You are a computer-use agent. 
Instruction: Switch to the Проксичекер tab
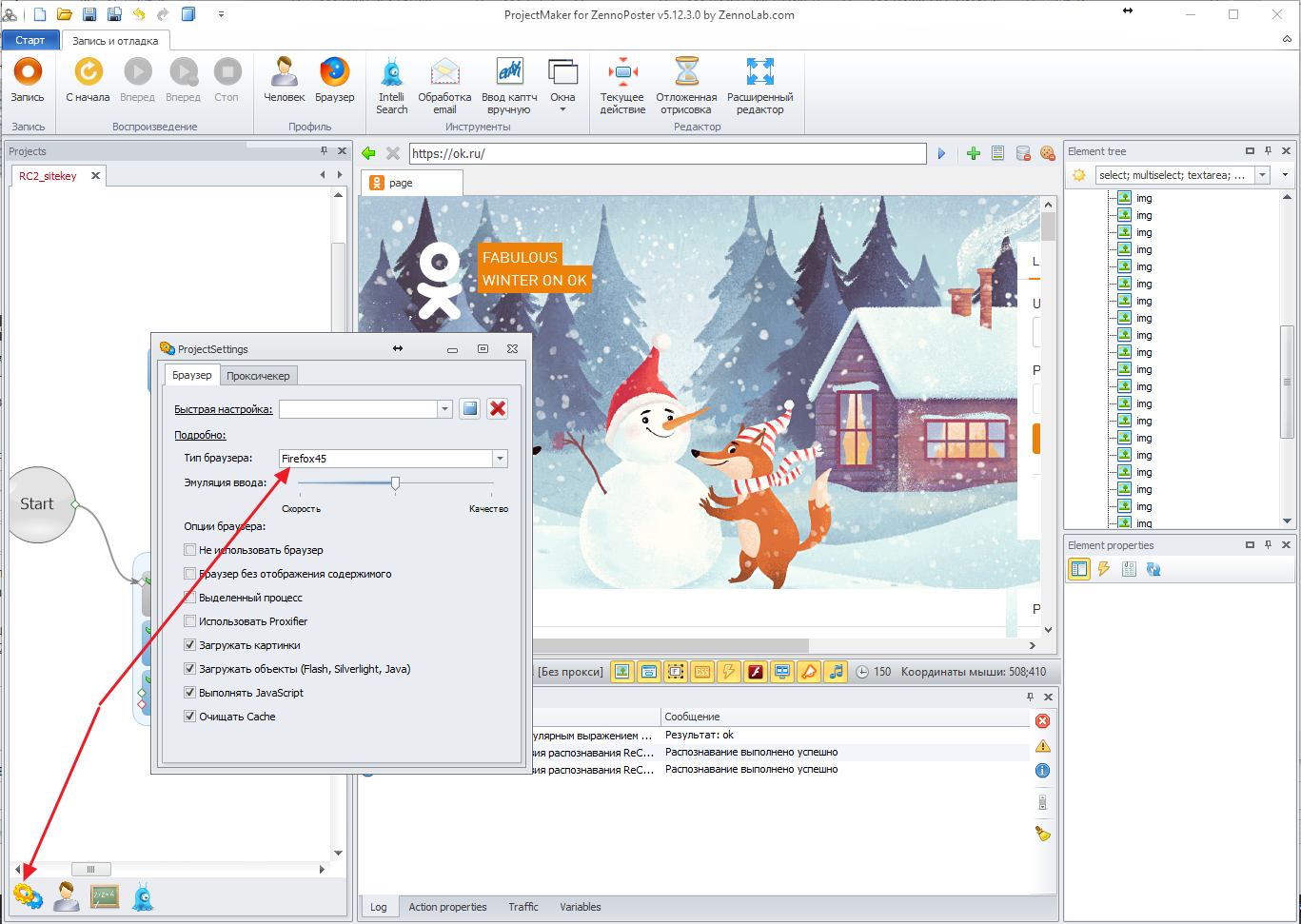(259, 376)
